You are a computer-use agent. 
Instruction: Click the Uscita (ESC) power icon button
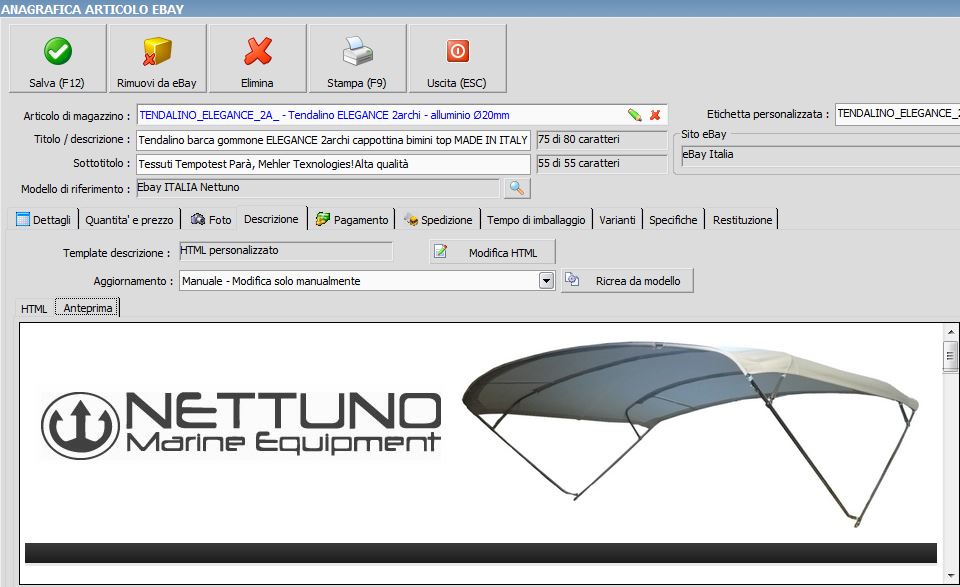coord(457,59)
